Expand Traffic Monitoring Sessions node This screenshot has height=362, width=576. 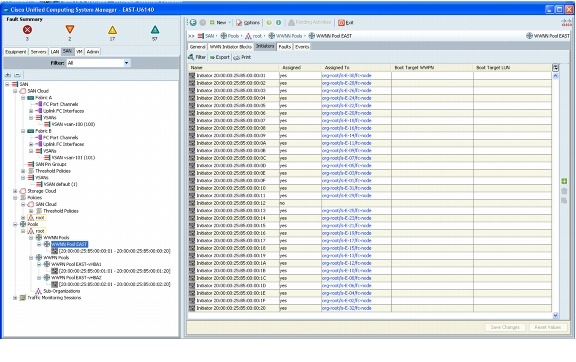coord(15,298)
